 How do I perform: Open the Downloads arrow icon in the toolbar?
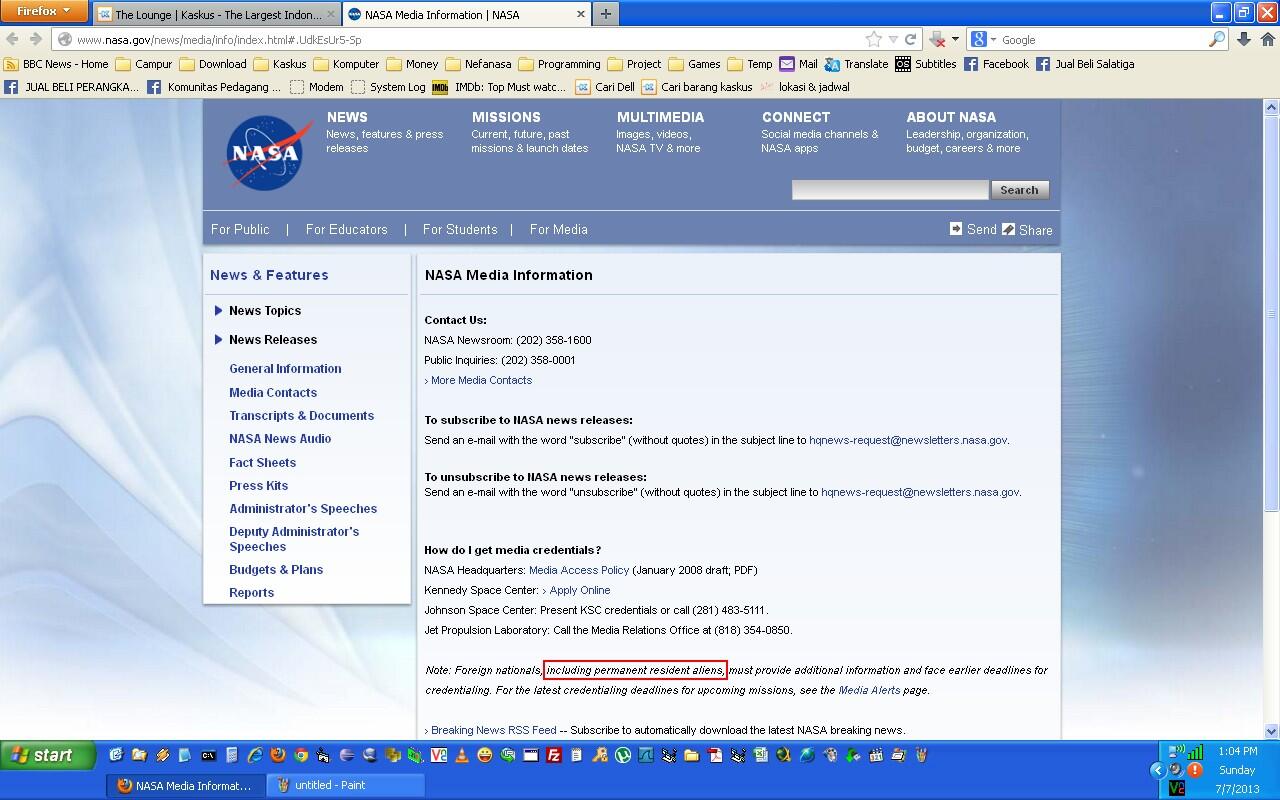(x=1244, y=40)
